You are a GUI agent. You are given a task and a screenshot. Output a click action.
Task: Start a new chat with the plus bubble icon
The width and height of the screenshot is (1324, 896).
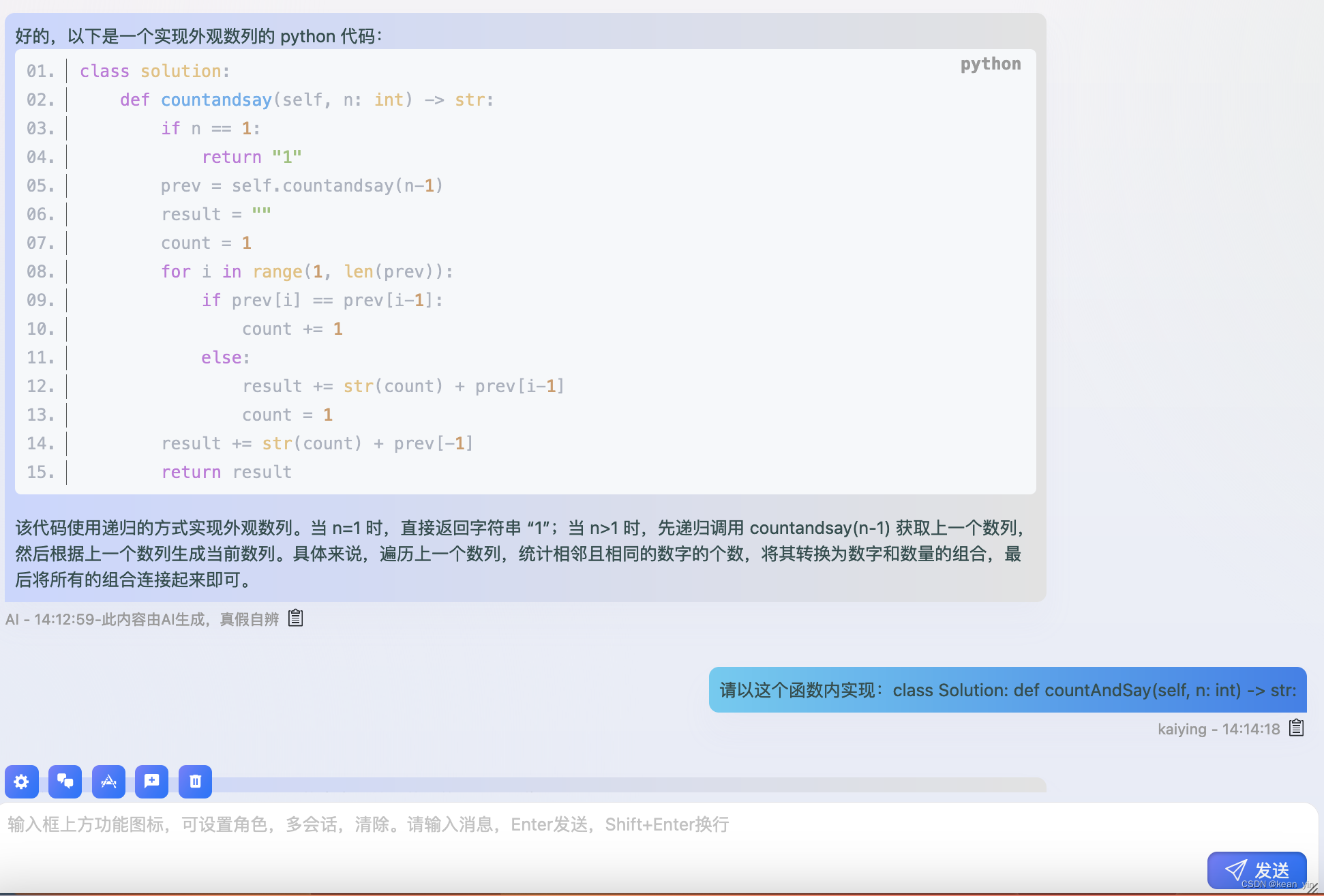(152, 781)
